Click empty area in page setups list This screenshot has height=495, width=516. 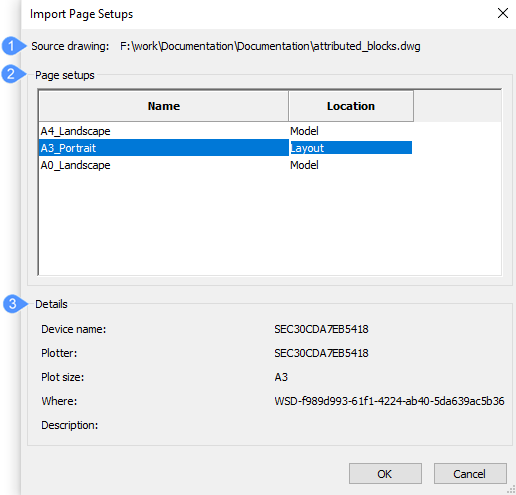pyautogui.click(x=270, y=223)
